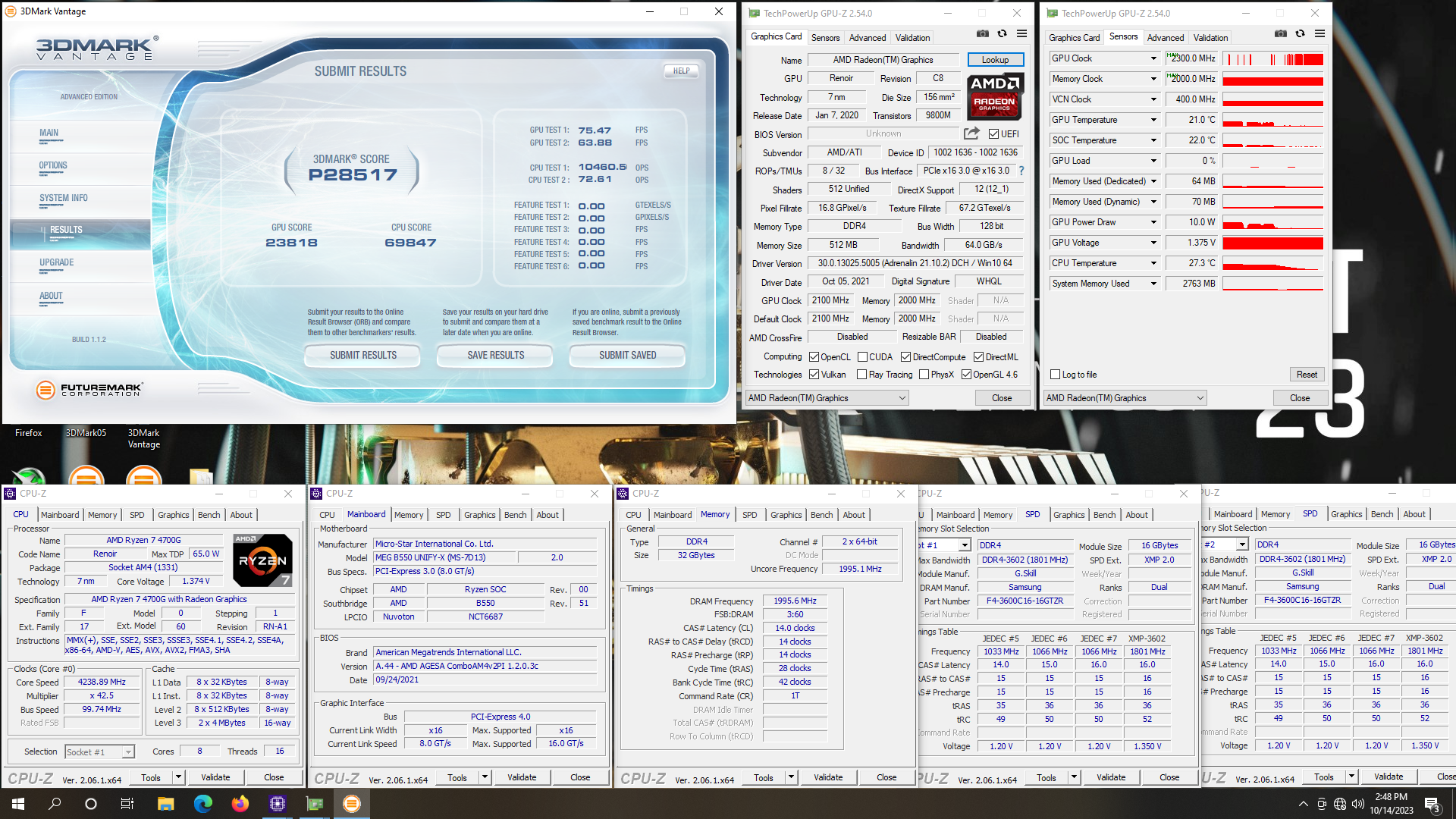The width and height of the screenshot is (1456, 819).
Task: Click SUBMIT SAVED button in 3DMark Vantage
Action: pyautogui.click(x=627, y=355)
